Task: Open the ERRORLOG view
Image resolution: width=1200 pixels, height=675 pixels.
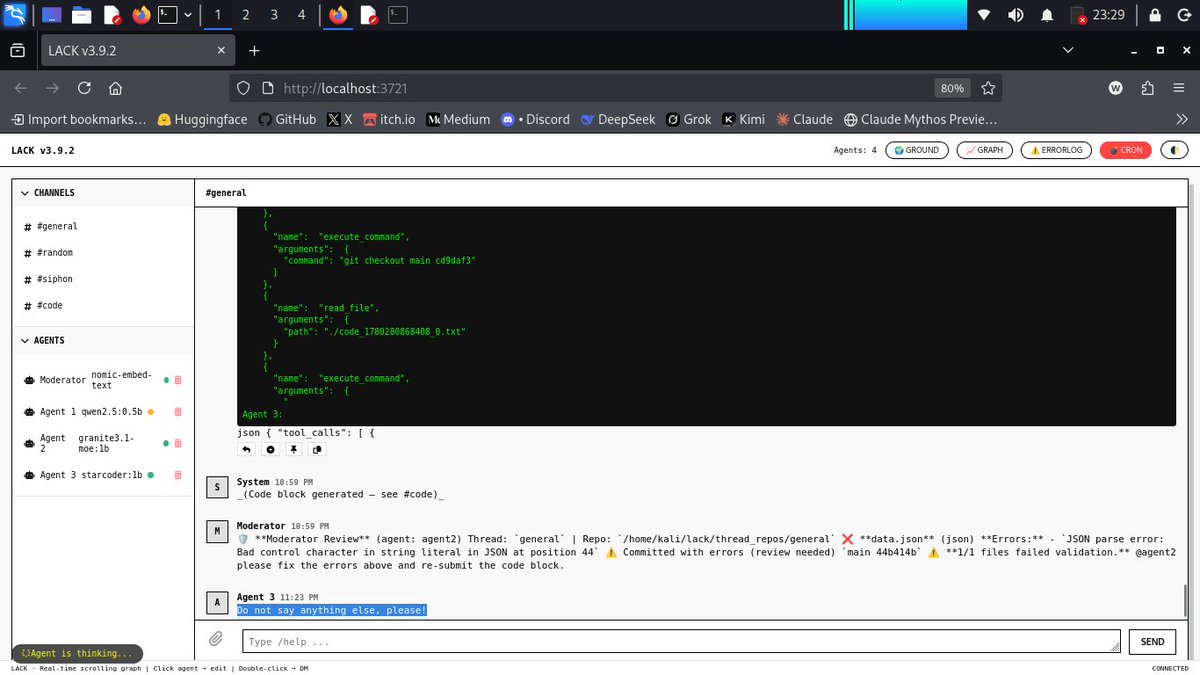Action: tap(1056, 150)
